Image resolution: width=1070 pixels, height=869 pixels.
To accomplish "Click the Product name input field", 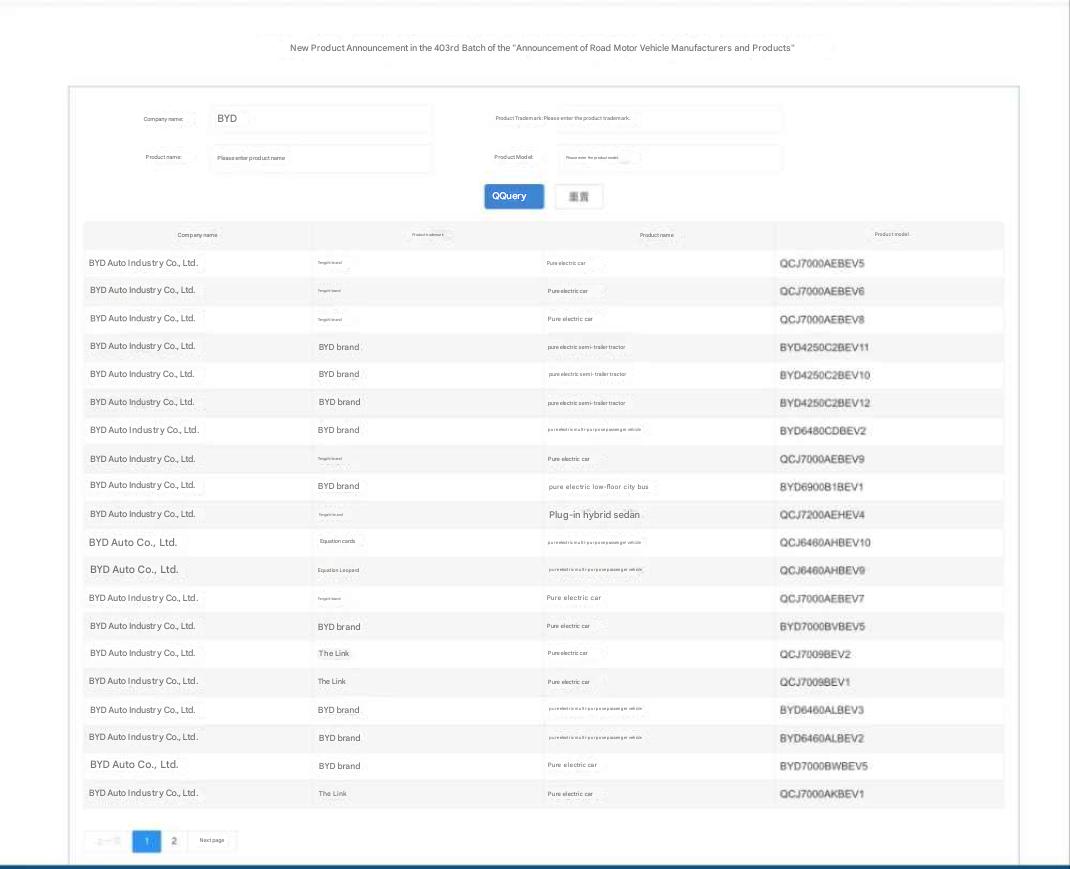I will coord(320,158).
